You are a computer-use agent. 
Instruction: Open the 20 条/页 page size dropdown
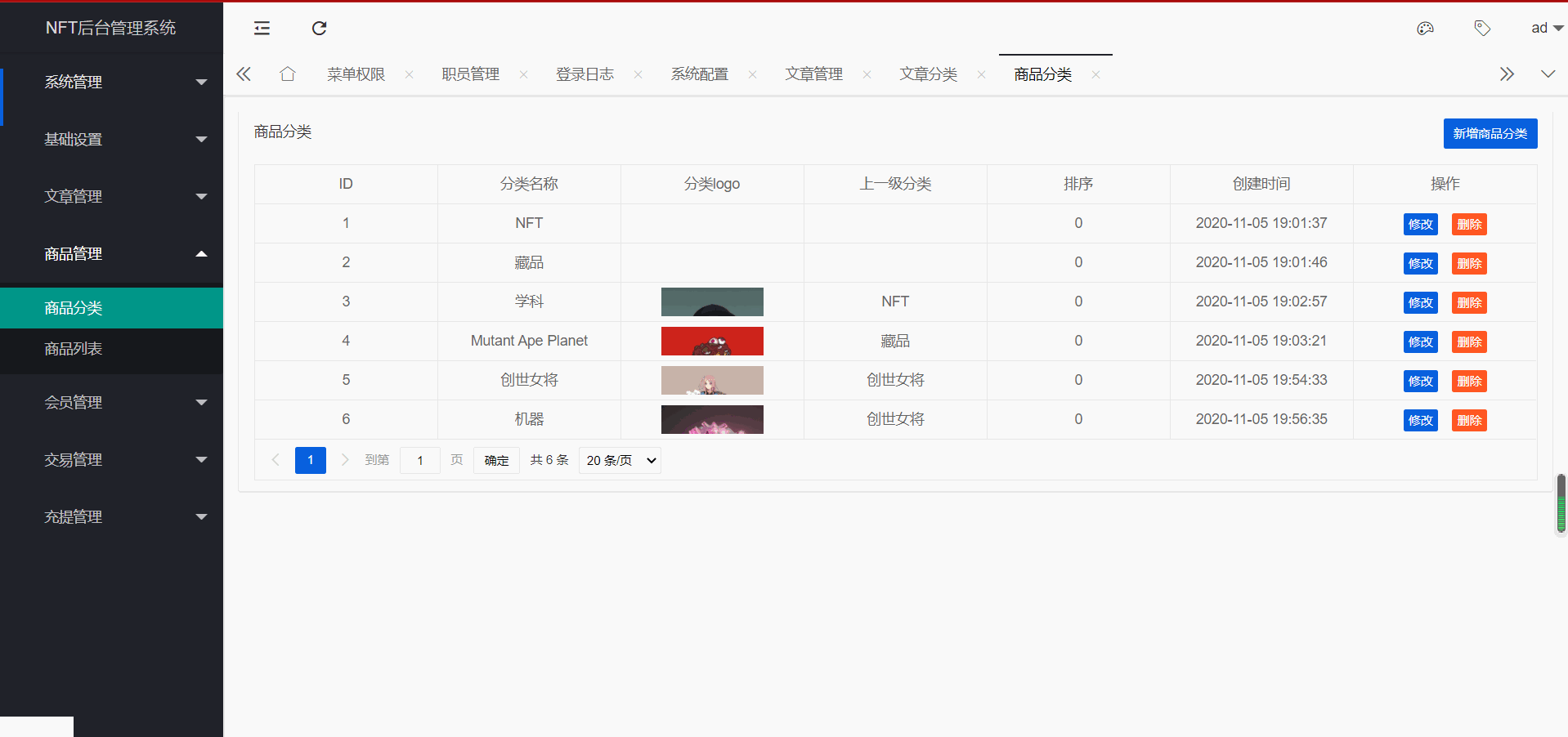620,461
